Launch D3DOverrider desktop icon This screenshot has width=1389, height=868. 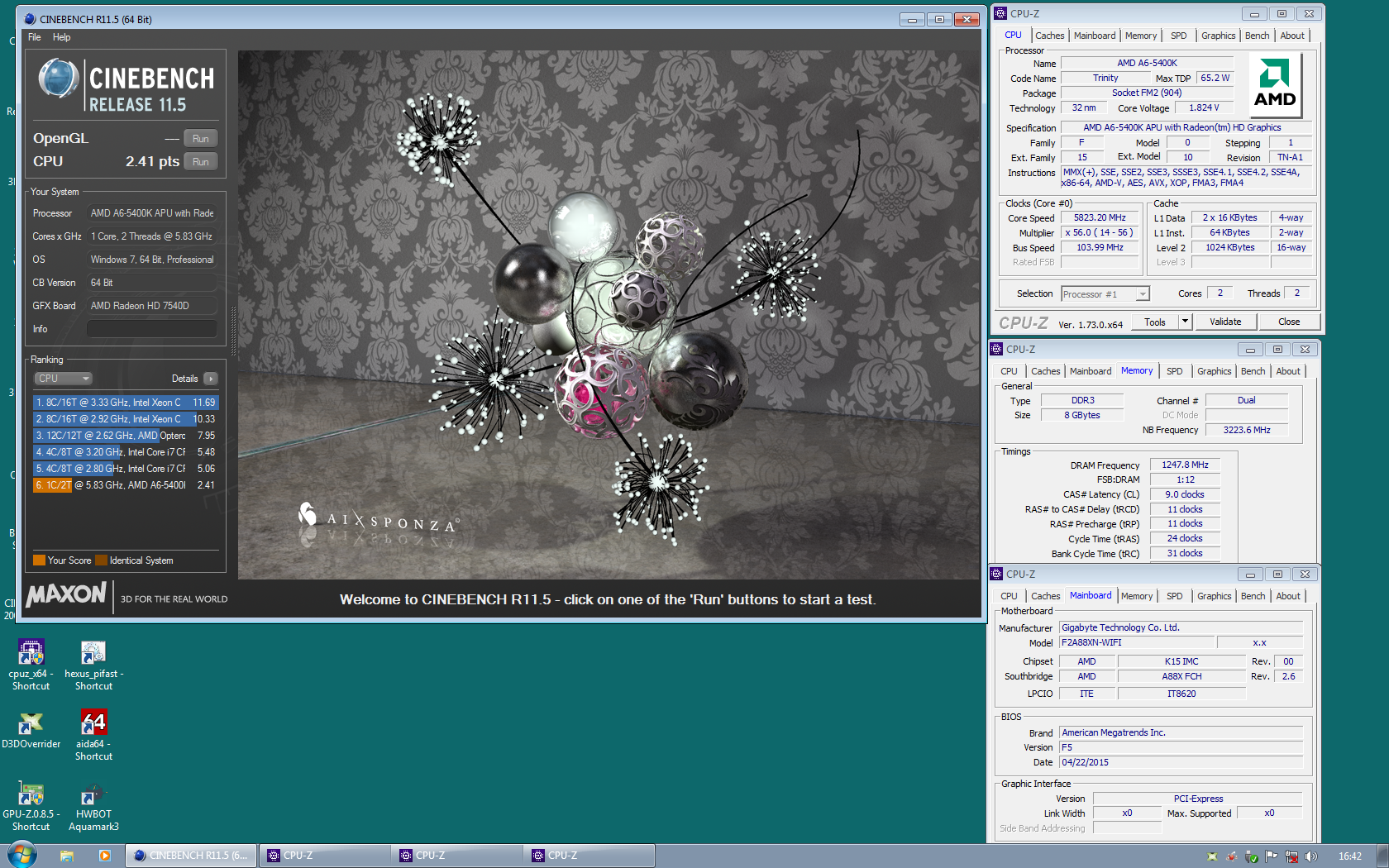point(31,730)
